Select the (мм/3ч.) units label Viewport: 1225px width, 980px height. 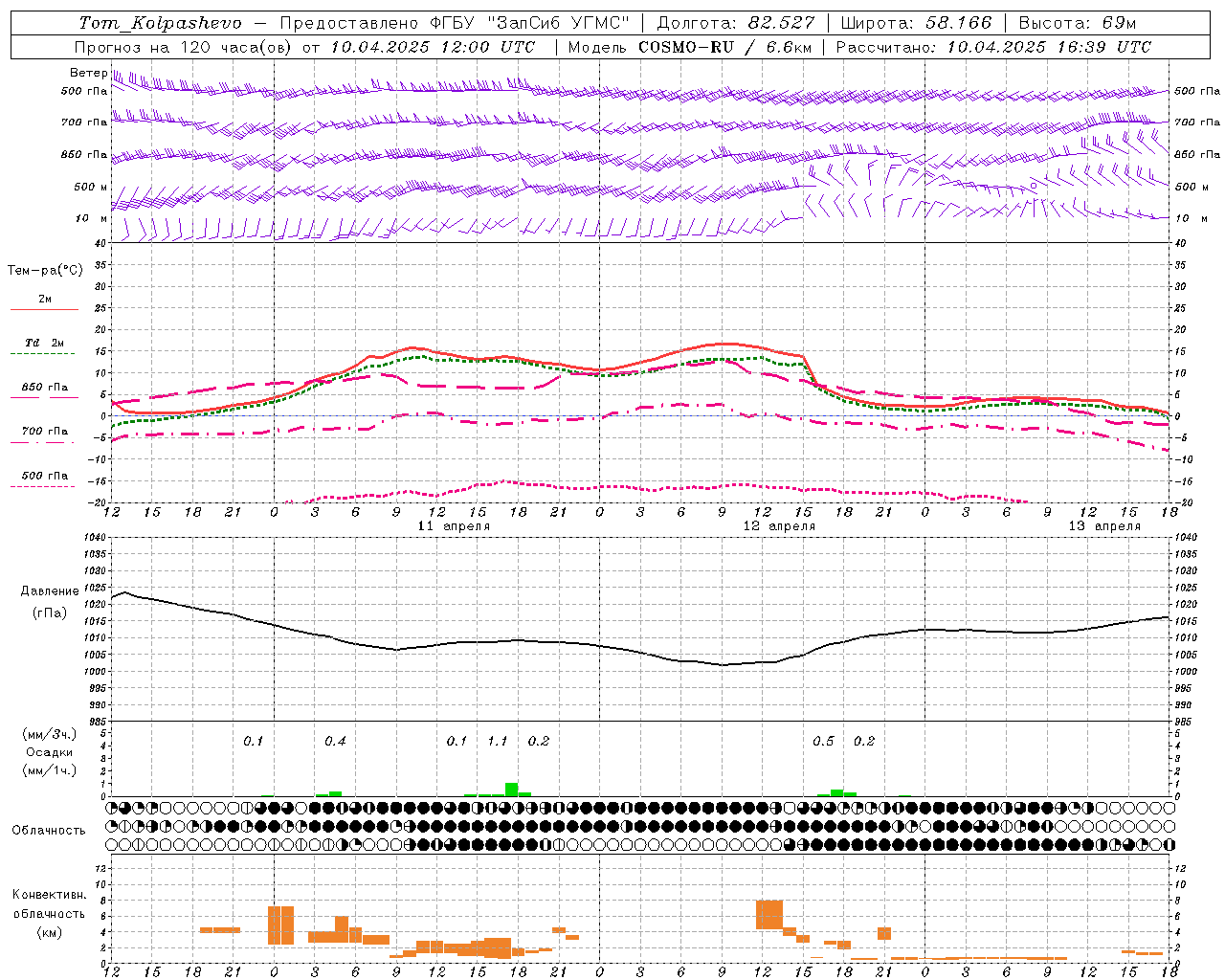point(50,734)
